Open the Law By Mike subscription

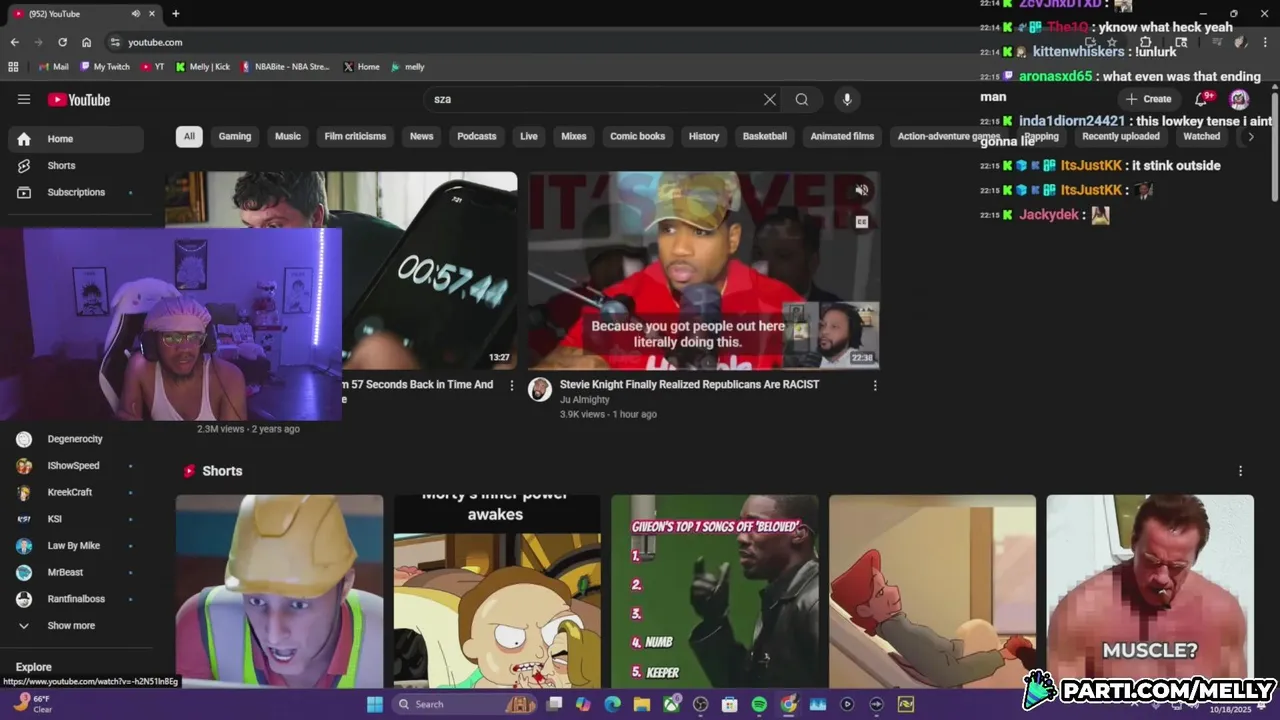76,546
